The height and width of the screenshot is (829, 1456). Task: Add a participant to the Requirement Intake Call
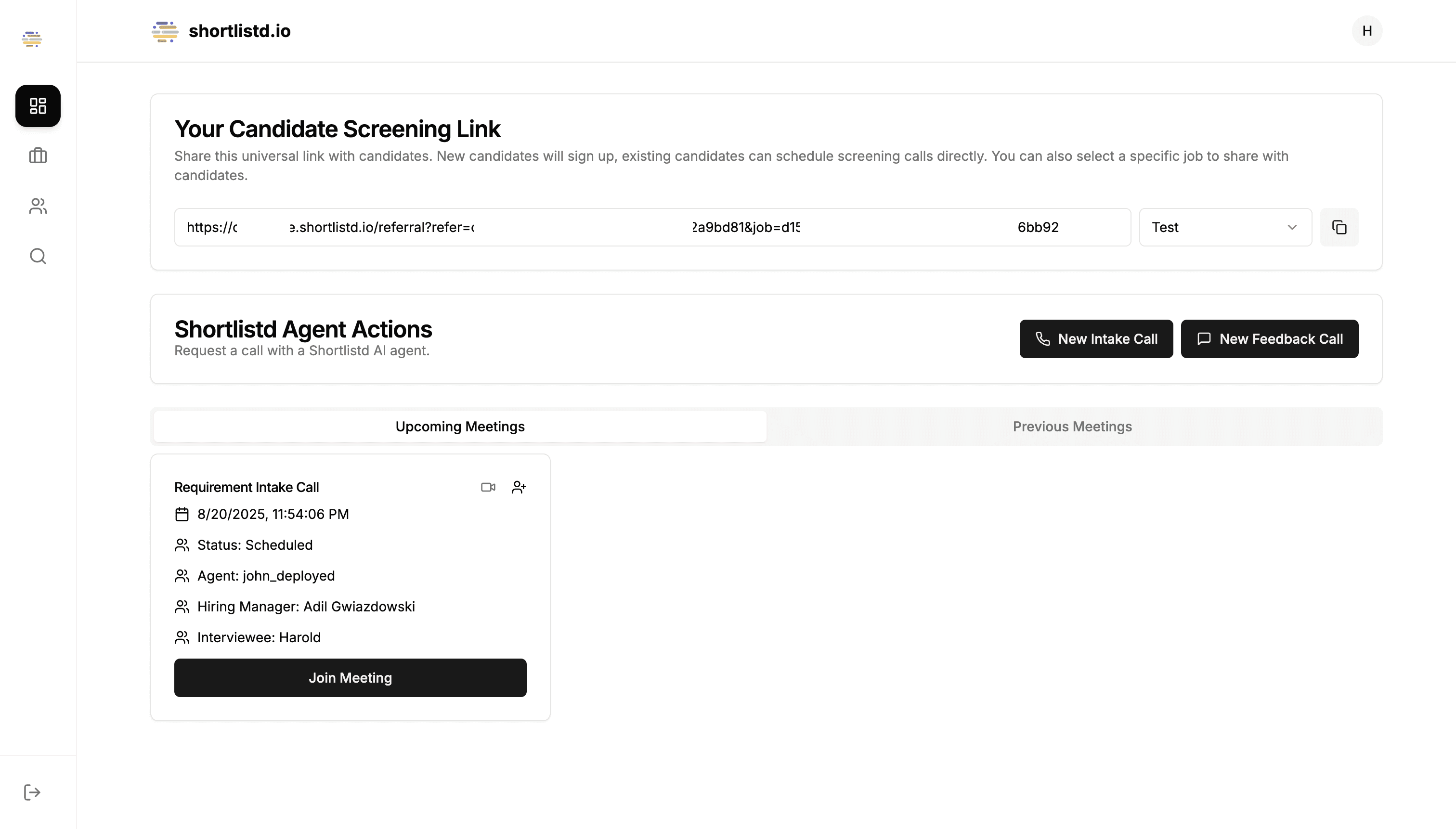tap(519, 487)
